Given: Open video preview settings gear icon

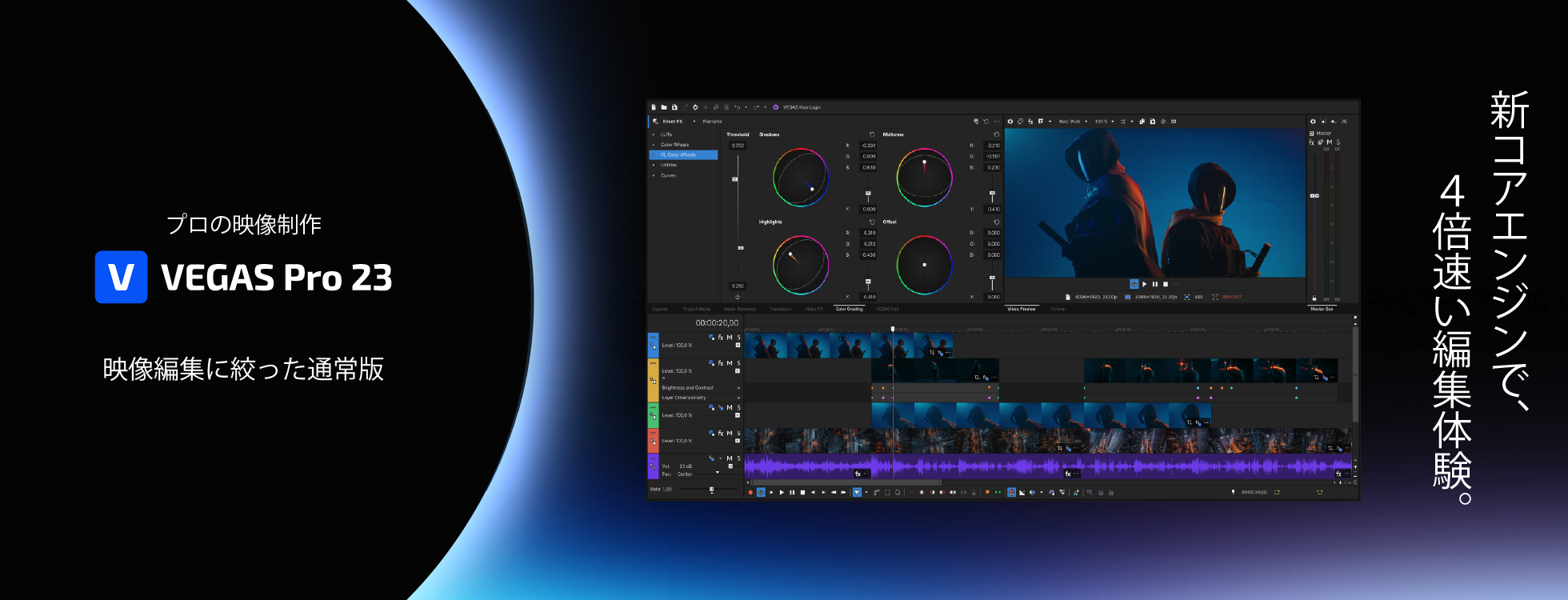Looking at the screenshot, I should 1010,122.
